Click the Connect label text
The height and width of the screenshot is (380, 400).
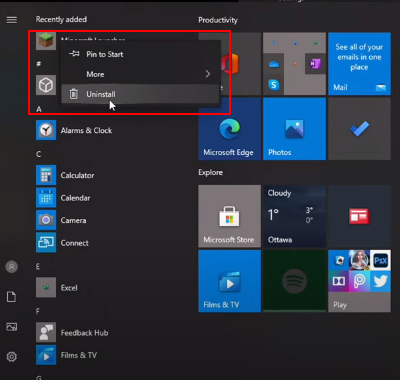75,243
